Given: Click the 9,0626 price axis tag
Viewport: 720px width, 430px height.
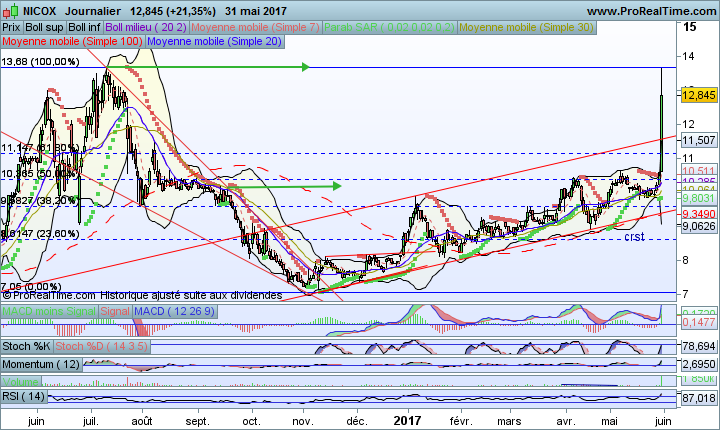Looking at the screenshot, I should (x=698, y=226).
